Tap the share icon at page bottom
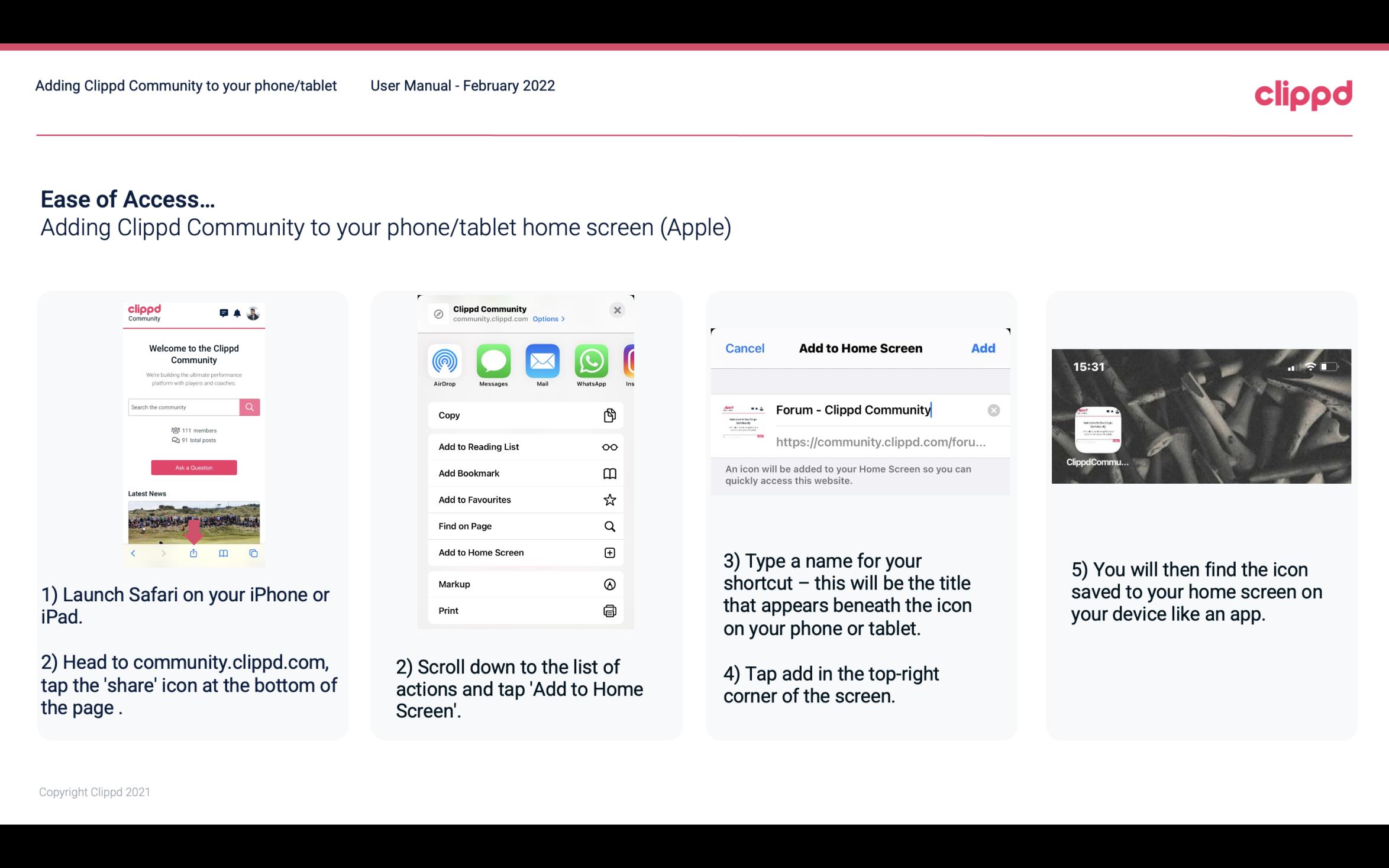Screen dimensions: 1389x868 pyautogui.click(x=193, y=553)
